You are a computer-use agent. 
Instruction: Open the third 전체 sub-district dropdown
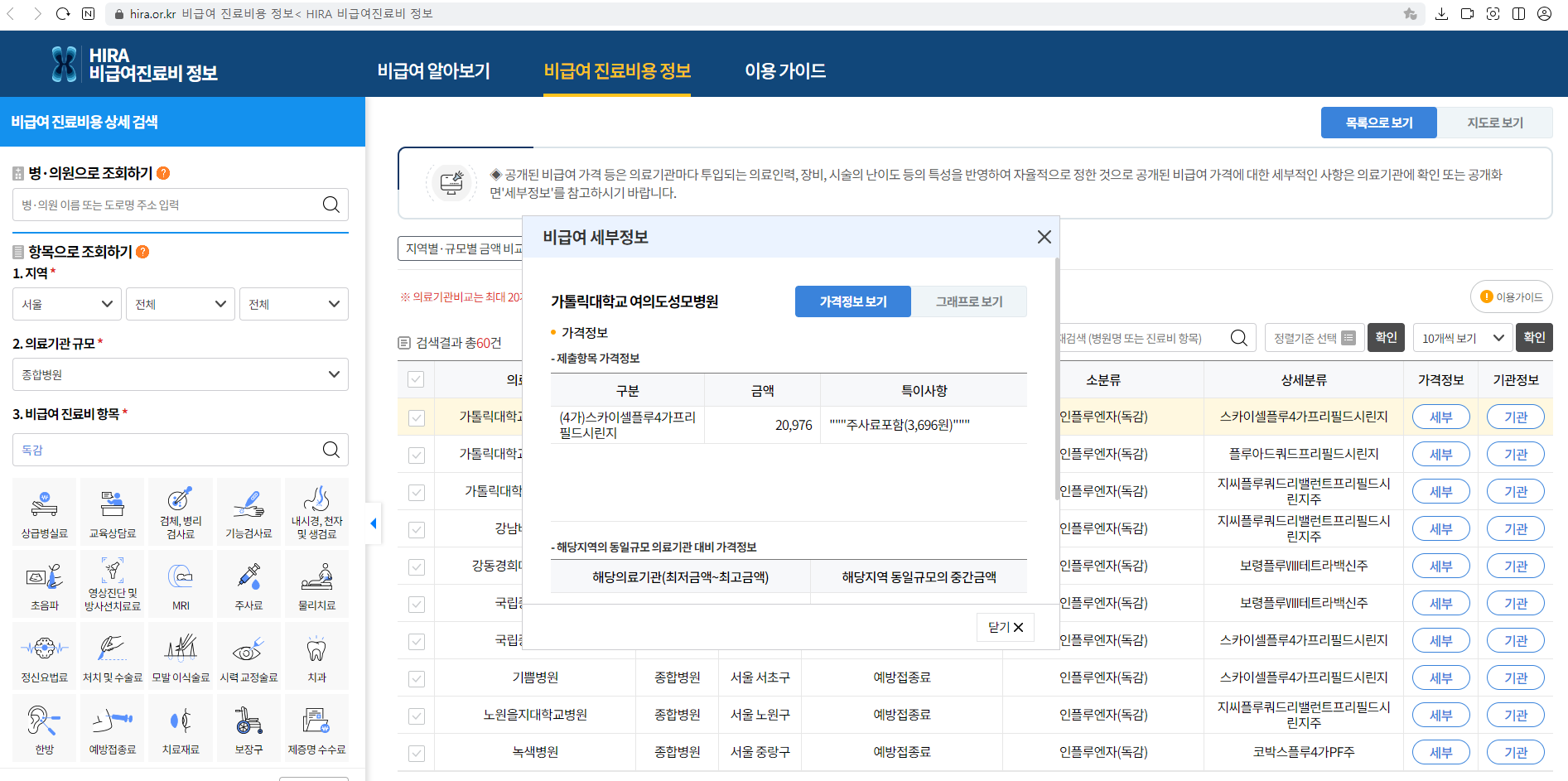tap(294, 304)
